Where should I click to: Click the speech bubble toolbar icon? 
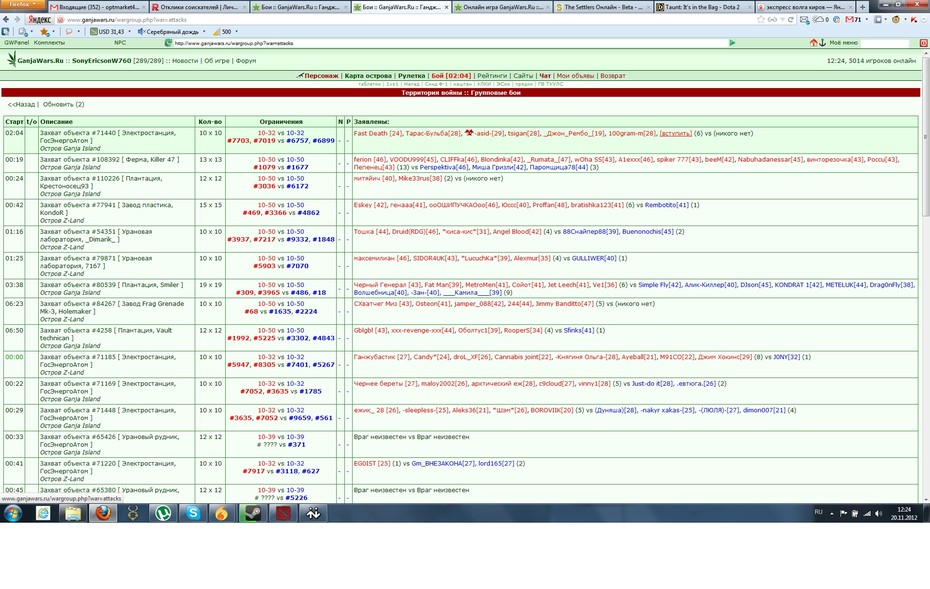point(68,31)
